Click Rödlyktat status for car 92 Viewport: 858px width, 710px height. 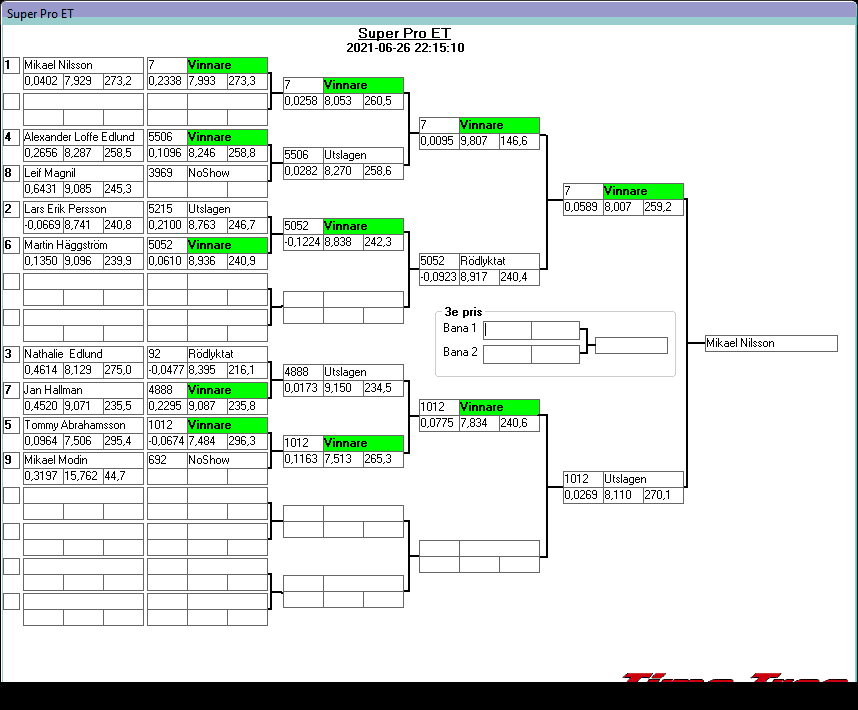227,354
